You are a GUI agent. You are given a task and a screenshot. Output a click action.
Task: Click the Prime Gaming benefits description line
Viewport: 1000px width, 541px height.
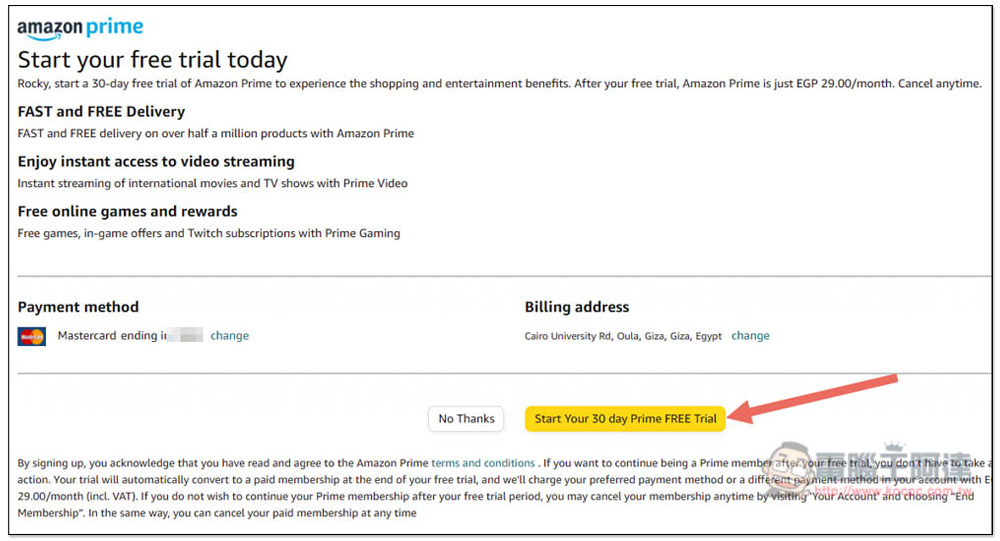click(x=209, y=233)
